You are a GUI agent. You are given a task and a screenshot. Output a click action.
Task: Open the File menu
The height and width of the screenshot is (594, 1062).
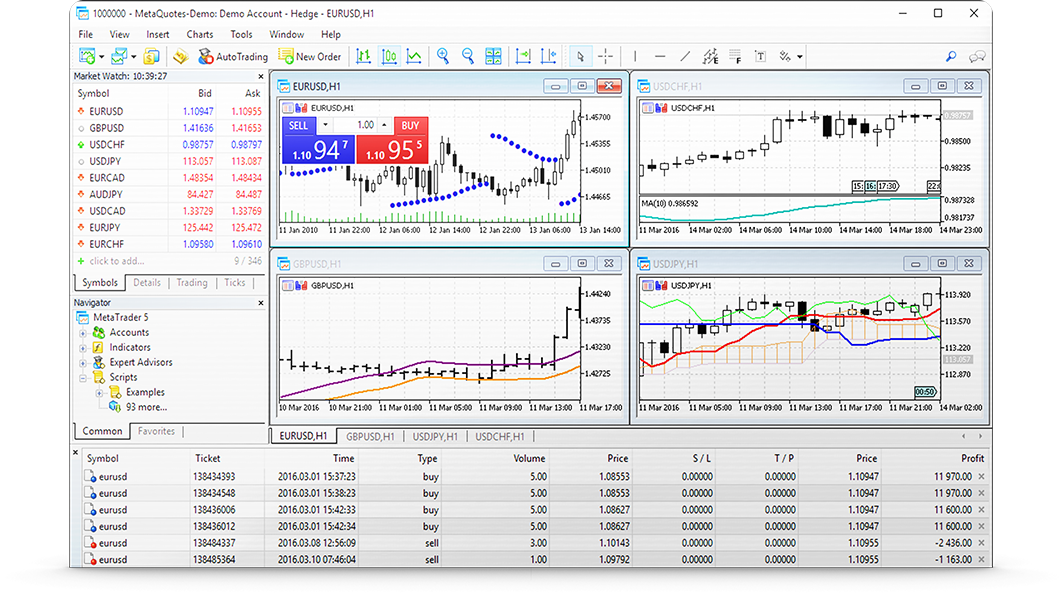[85, 35]
